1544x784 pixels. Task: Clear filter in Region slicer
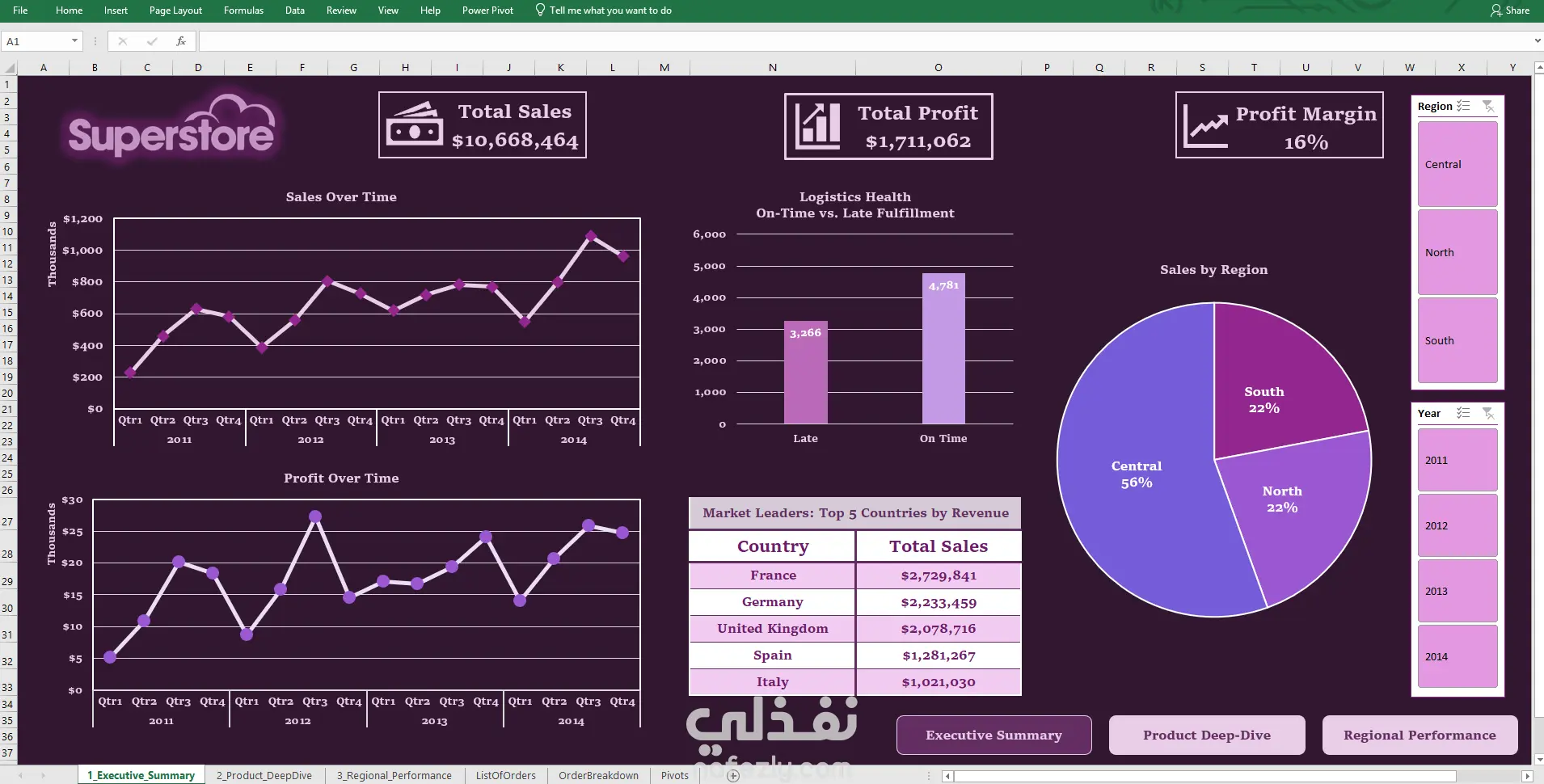1488,106
